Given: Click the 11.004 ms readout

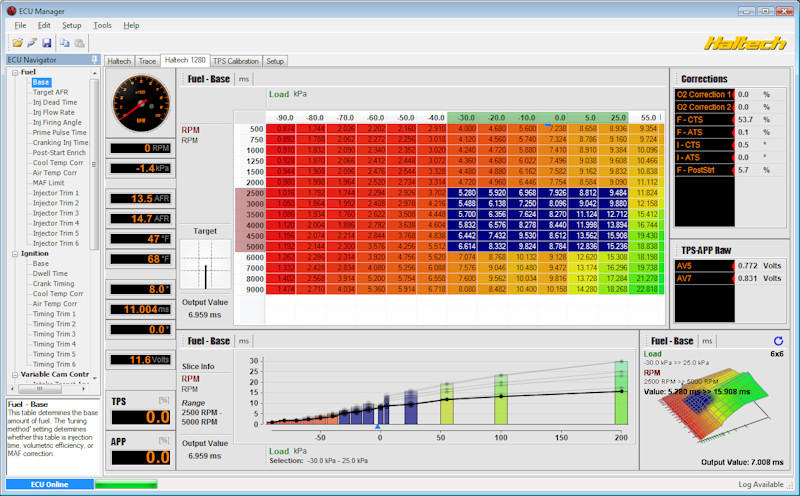Looking at the screenshot, I should point(141,309).
